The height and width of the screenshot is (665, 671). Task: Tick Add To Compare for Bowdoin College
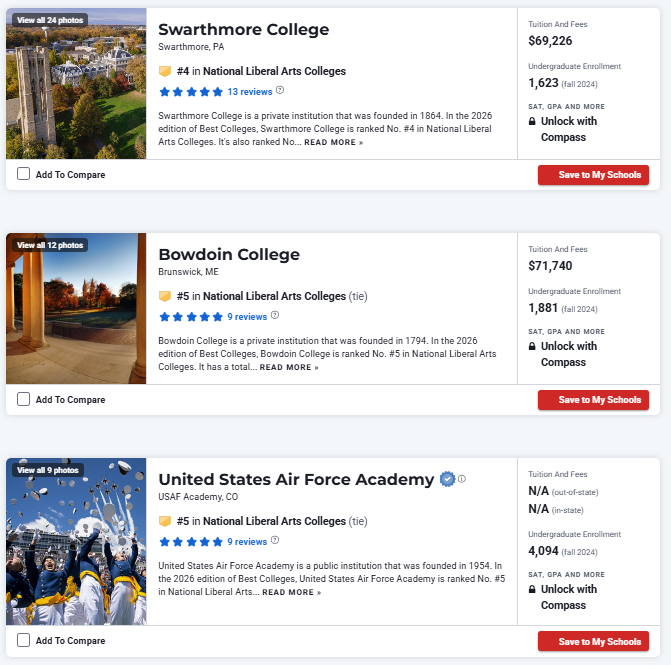pos(24,400)
